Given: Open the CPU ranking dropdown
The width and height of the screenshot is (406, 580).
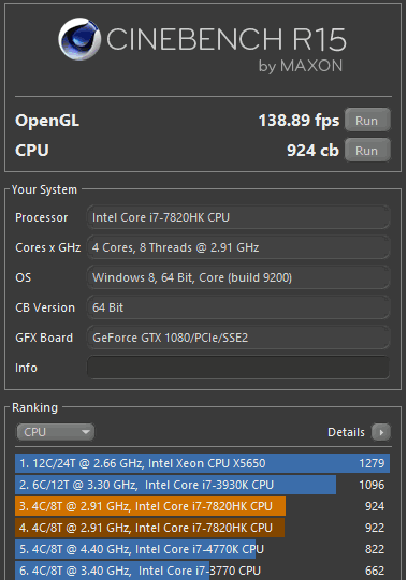Looking at the screenshot, I should 55,432.
